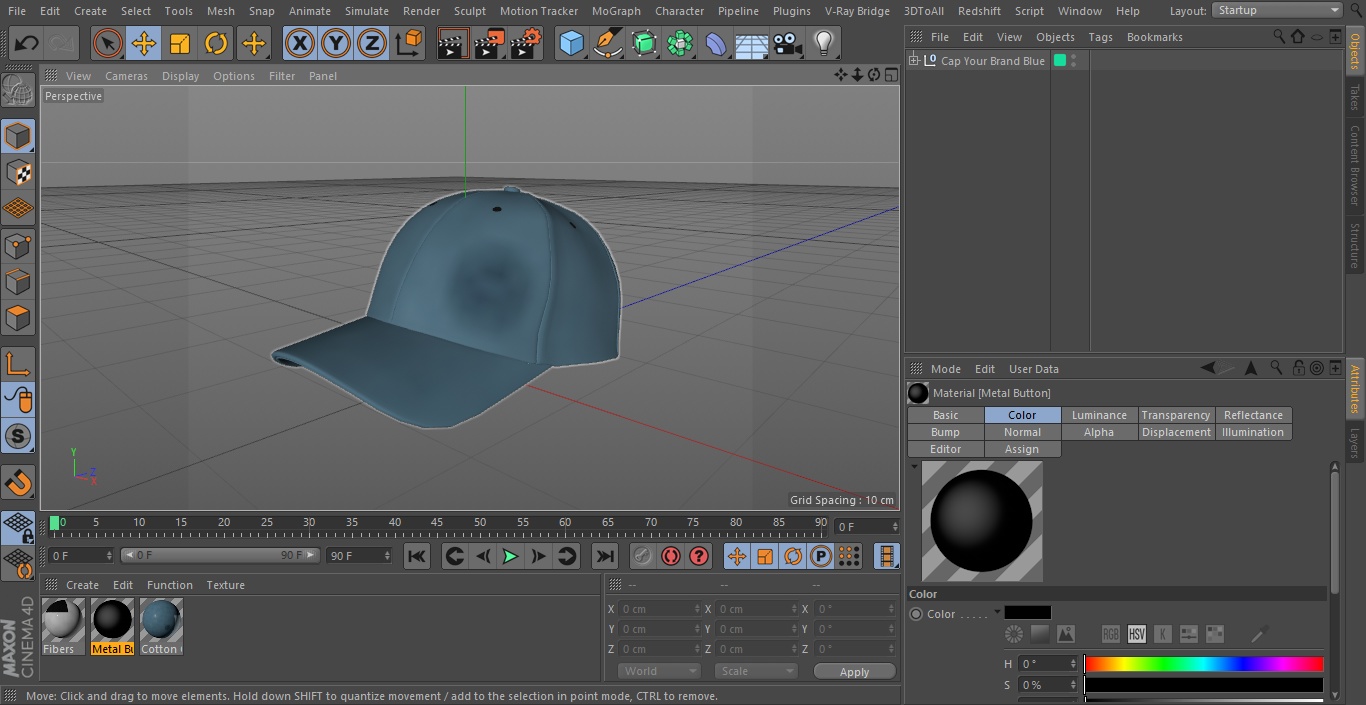
Task: Select the Scale tool
Action: [x=180, y=44]
